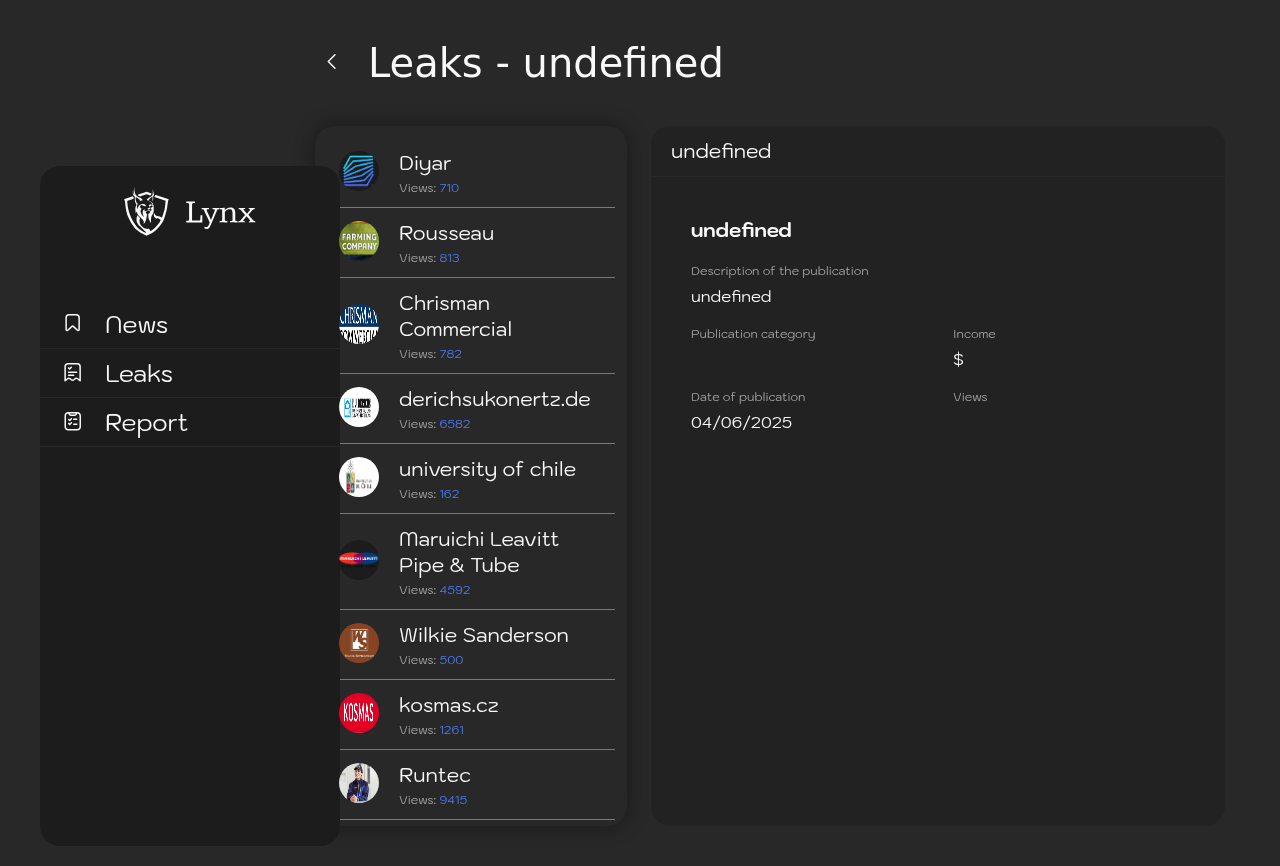Open the Report menu item
The image size is (1280, 866).
pos(190,422)
